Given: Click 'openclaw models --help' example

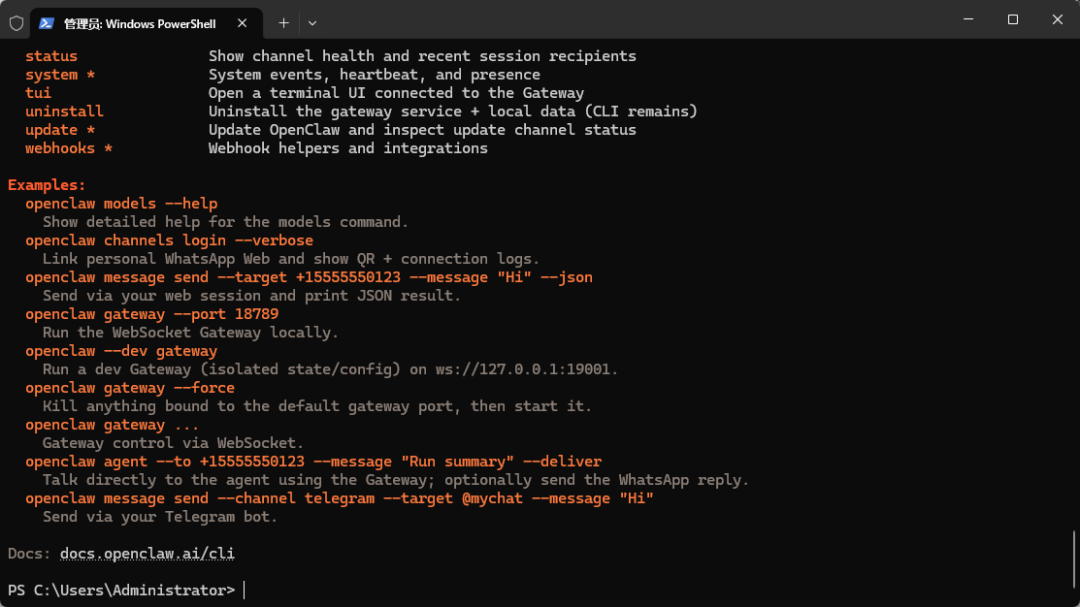Looking at the screenshot, I should pyautogui.click(x=121, y=204).
